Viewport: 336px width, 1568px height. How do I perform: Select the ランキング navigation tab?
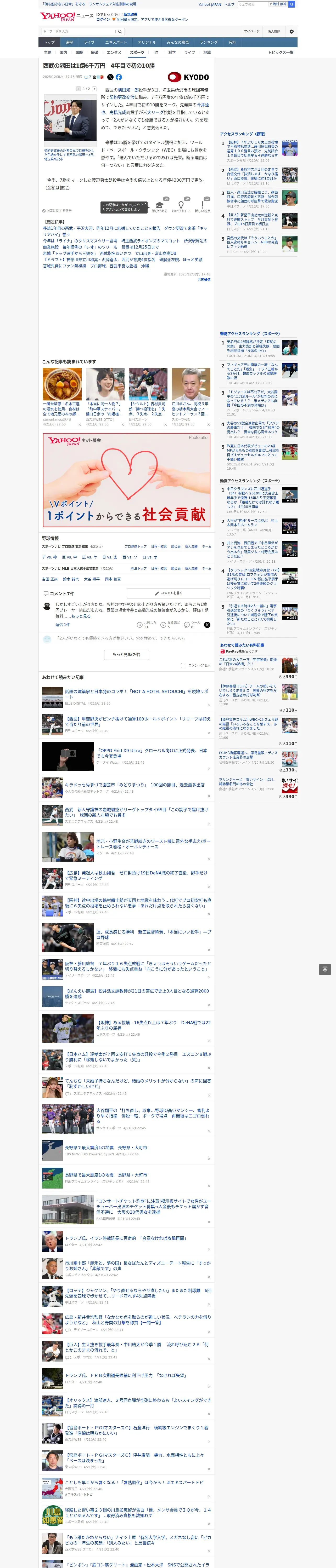coord(209,43)
